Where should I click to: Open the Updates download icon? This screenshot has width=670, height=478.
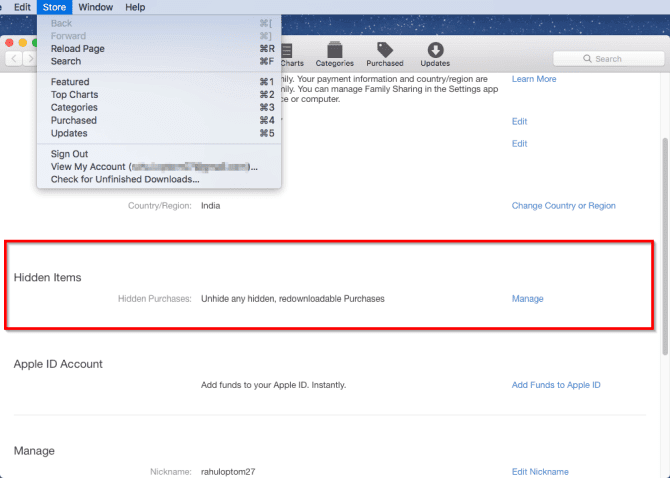(x=435, y=54)
